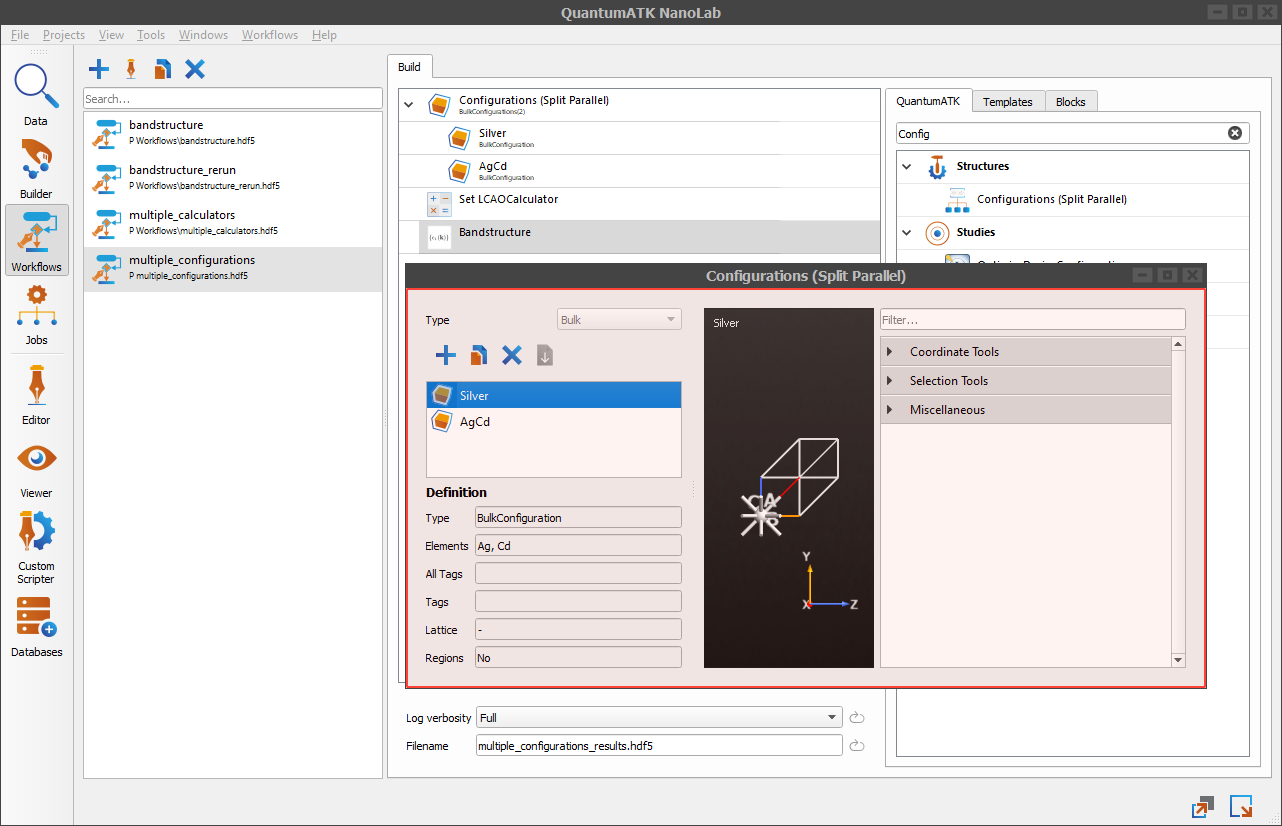
Task: Copy configuration in dialog toolbar
Action: [479, 355]
